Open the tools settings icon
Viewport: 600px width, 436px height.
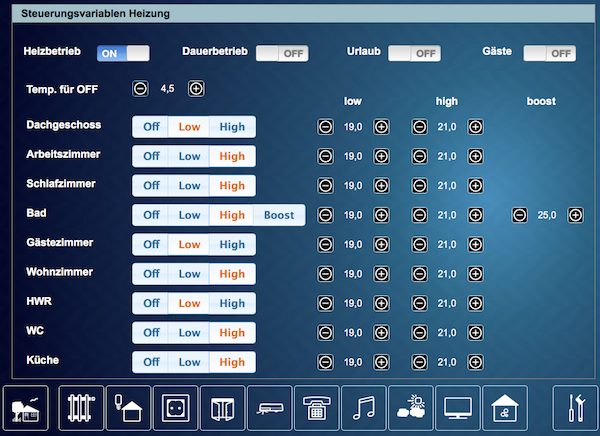click(576, 408)
